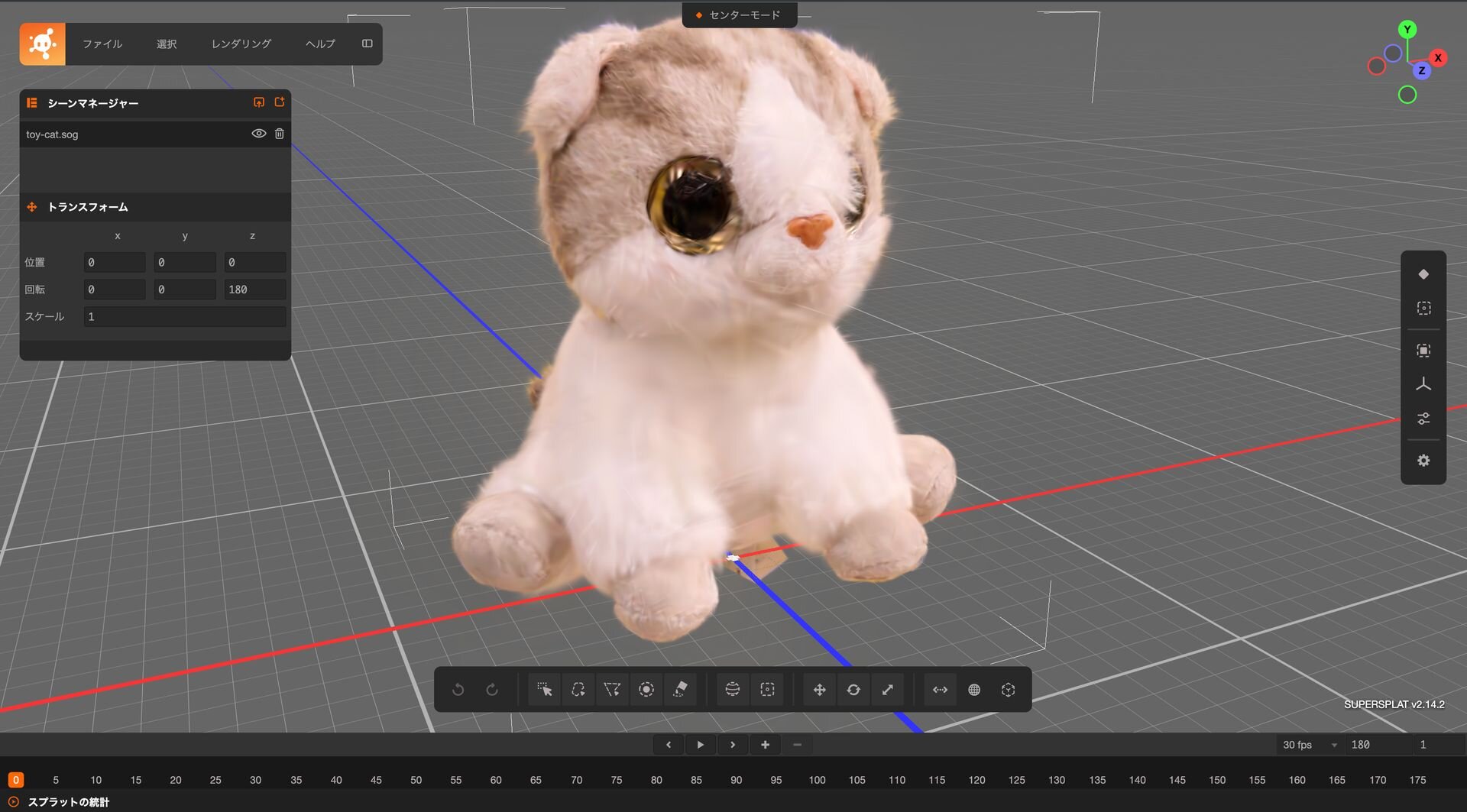Screen dimensions: 1467x812
Task: Activate the rotate tool
Action: (x=853, y=690)
